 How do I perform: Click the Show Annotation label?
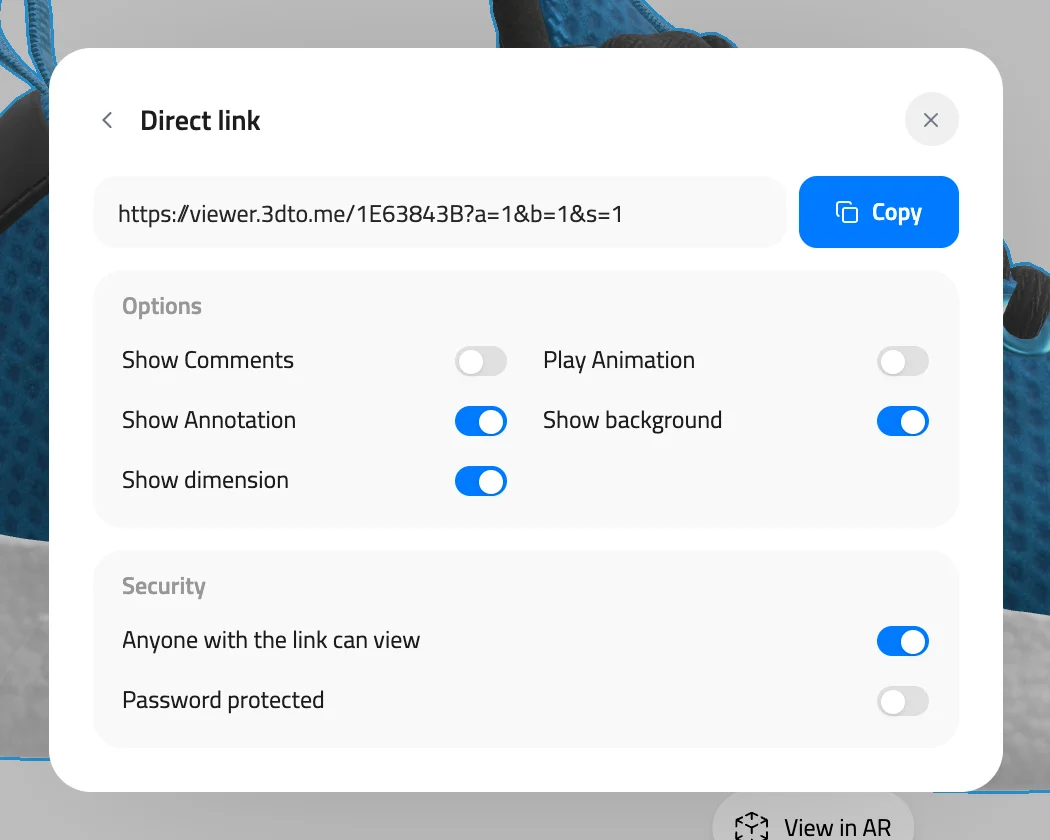click(x=209, y=420)
